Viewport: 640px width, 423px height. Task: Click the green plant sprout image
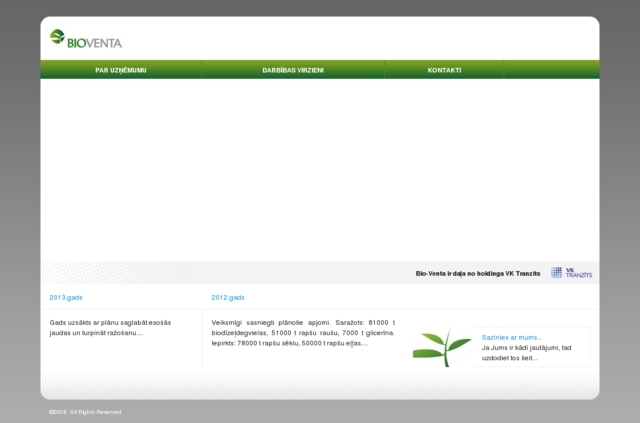click(x=442, y=347)
